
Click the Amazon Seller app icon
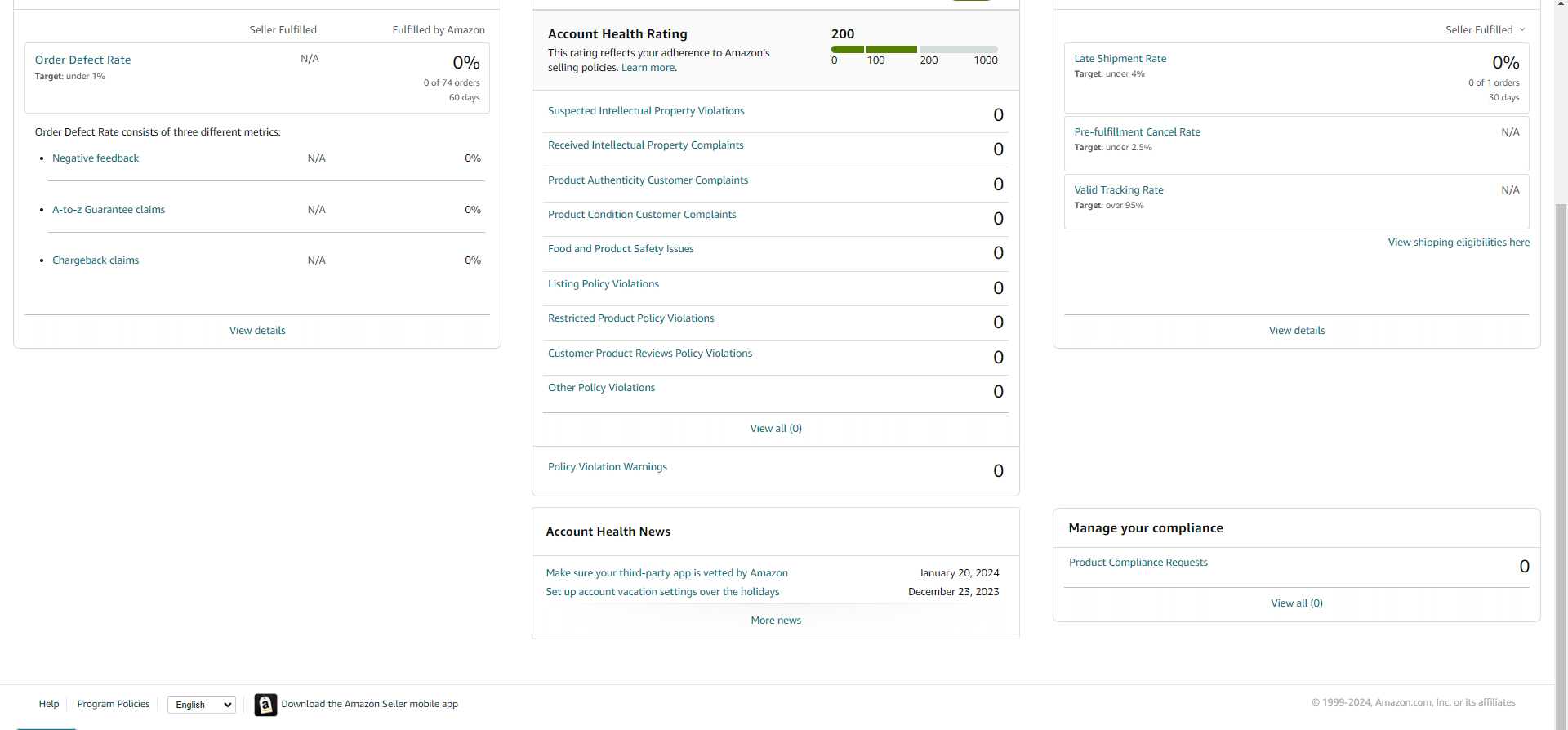265,705
